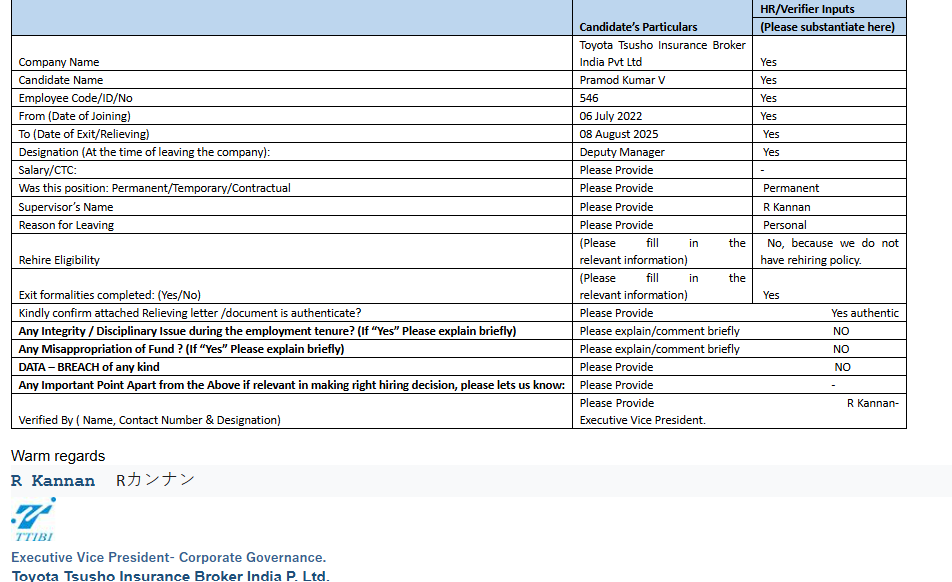Select the '06 July 2022' joining date

click(610, 116)
